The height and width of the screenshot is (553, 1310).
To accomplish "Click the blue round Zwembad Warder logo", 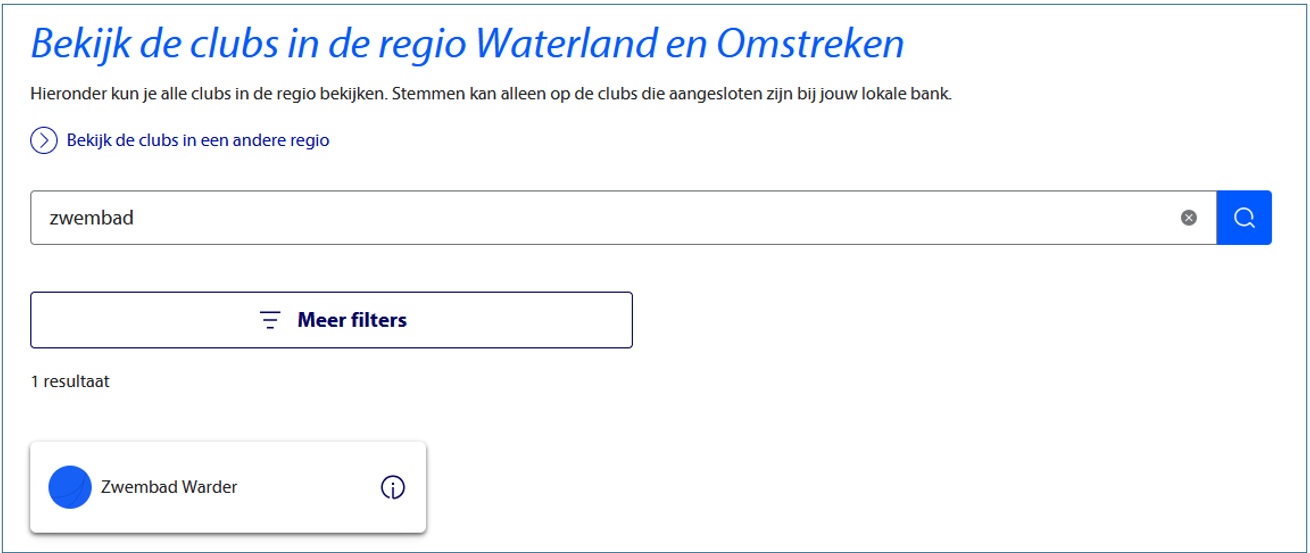I will point(70,488).
